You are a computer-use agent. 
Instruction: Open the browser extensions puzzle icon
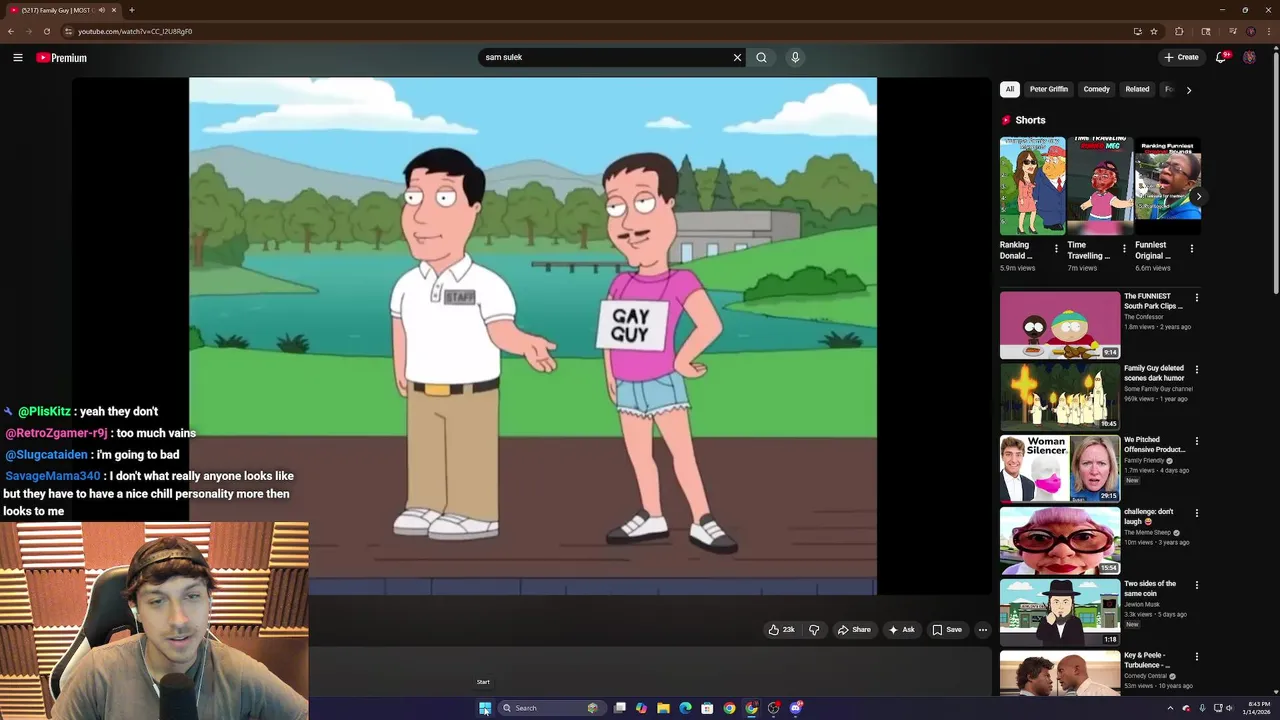(x=1179, y=31)
